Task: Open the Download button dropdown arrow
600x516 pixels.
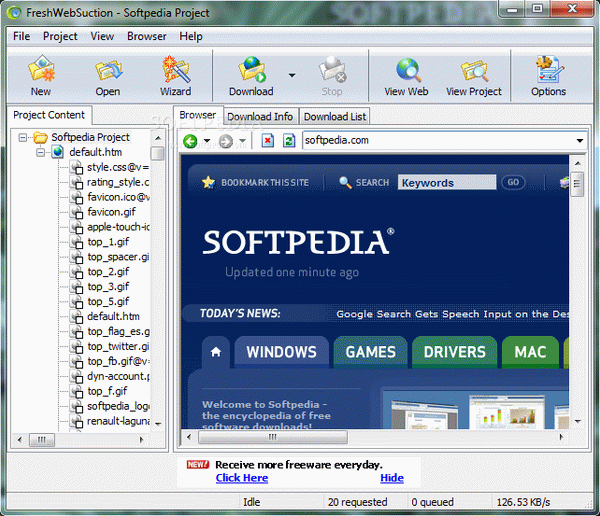Action: (292, 75)
